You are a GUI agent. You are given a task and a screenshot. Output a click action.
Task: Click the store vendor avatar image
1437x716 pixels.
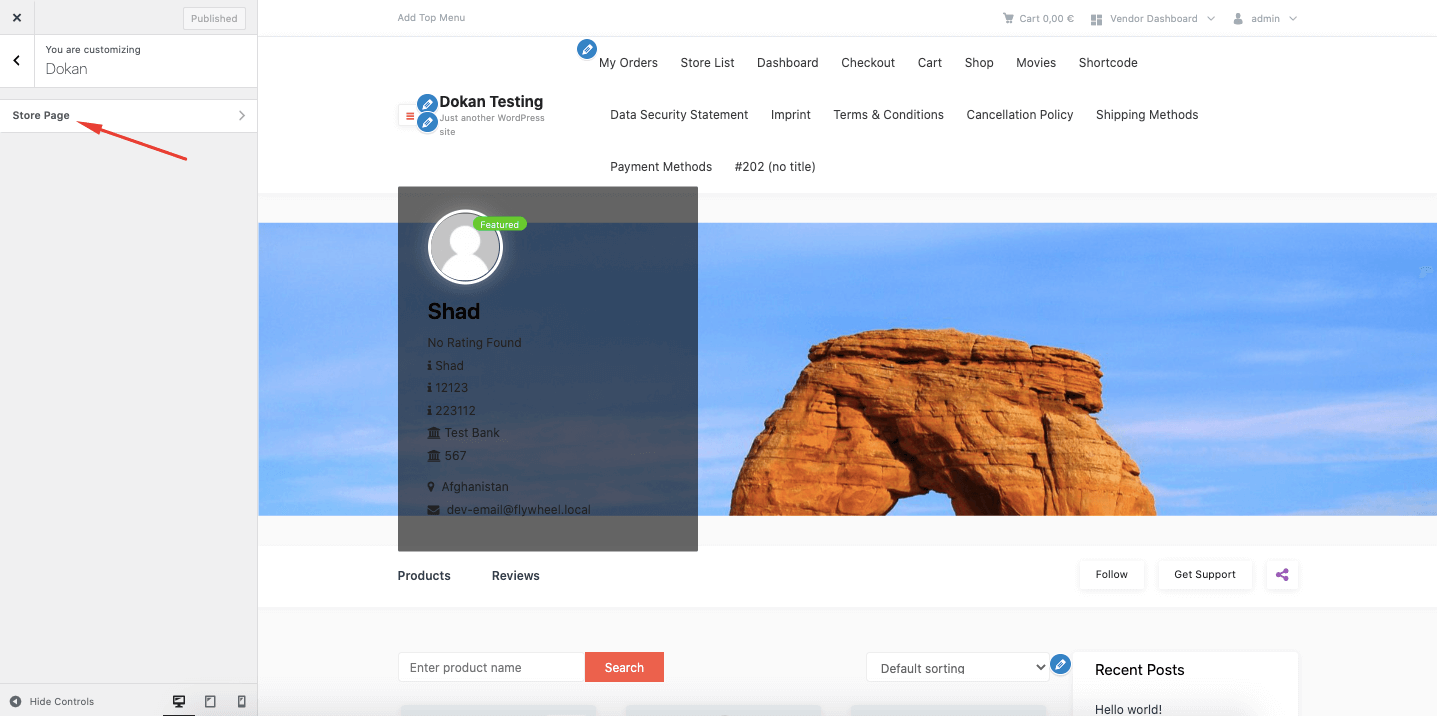(x=465, y=247)
